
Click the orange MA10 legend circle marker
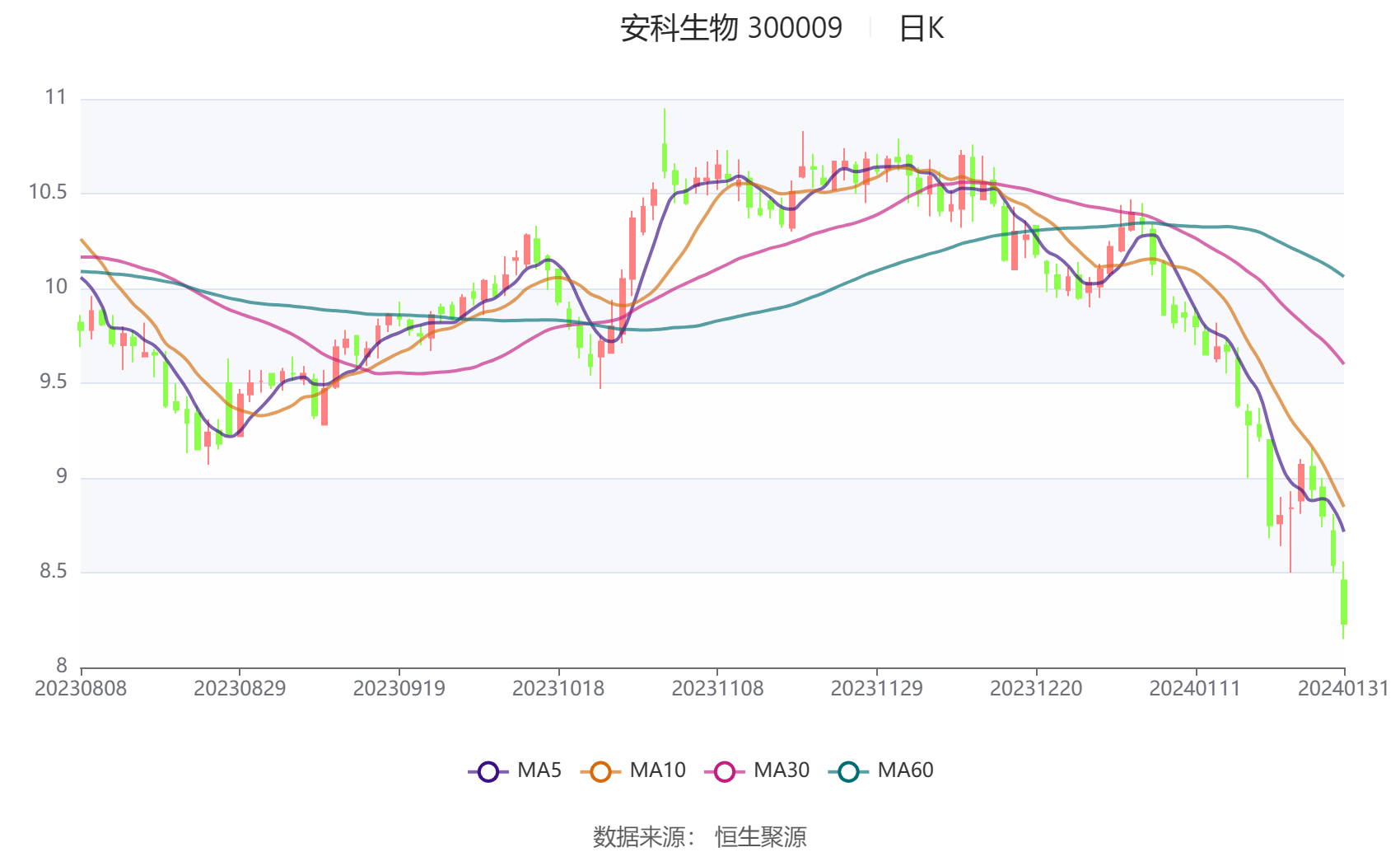click(x=600, y=771)
